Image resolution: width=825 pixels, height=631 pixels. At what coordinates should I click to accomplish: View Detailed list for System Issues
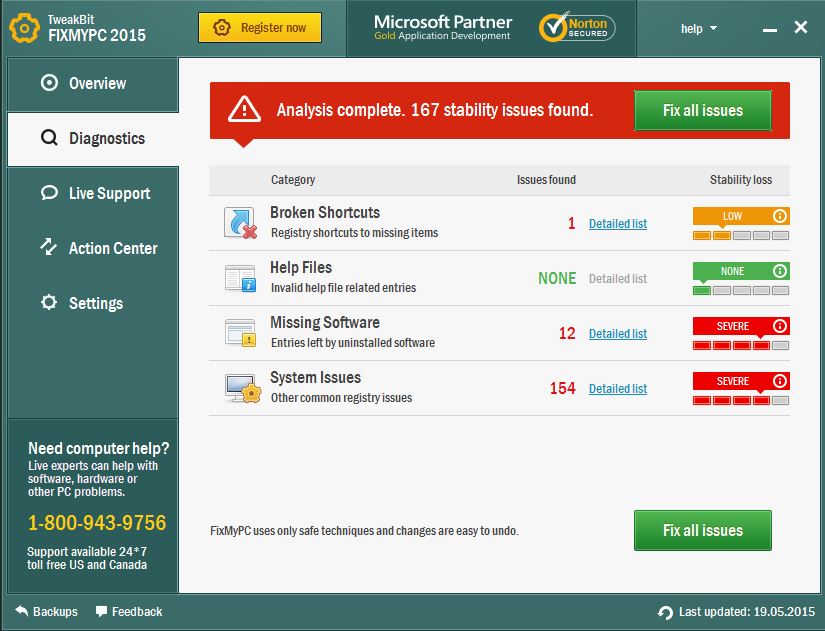tap(617, 389)
